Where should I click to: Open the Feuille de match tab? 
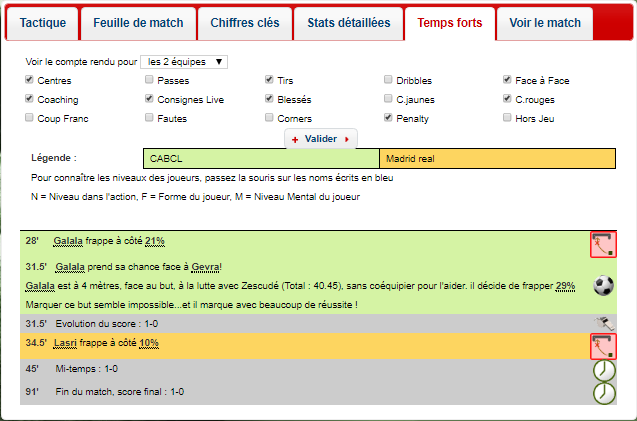click(x=138, y=23)
